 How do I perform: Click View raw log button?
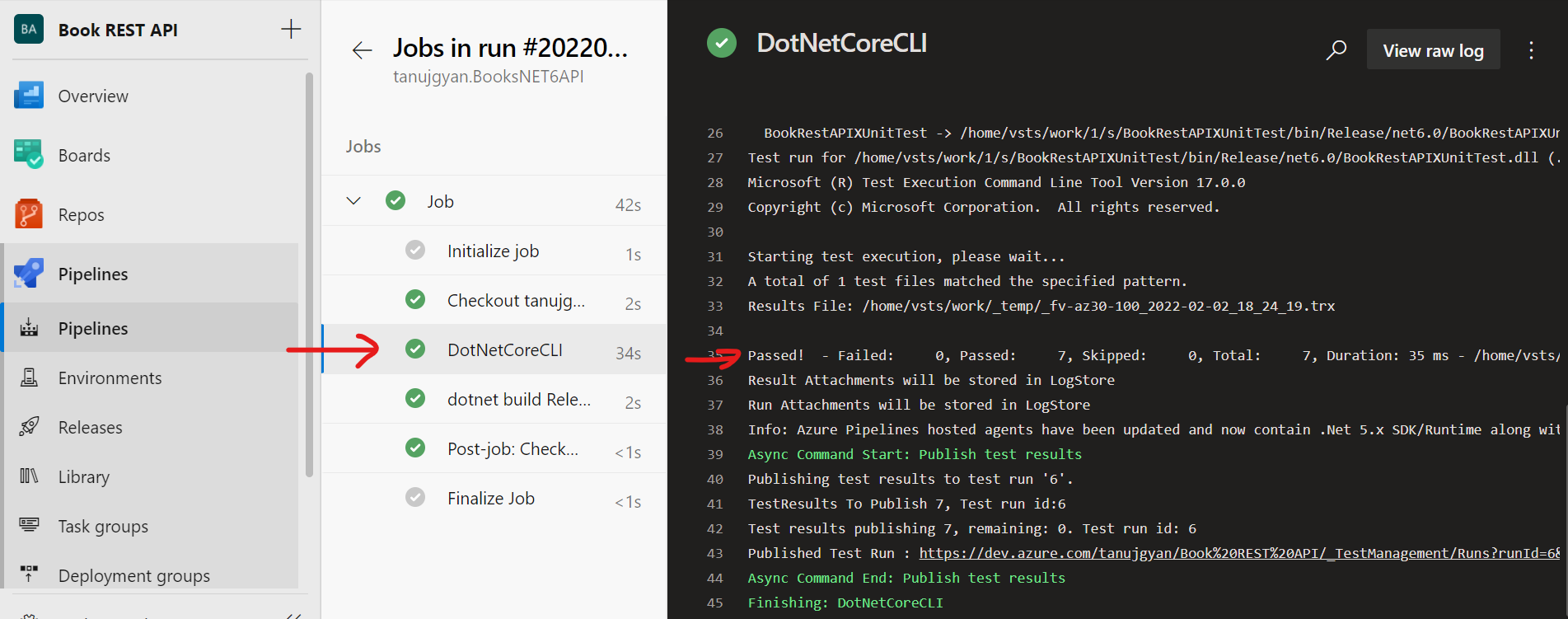(1433, 50)
